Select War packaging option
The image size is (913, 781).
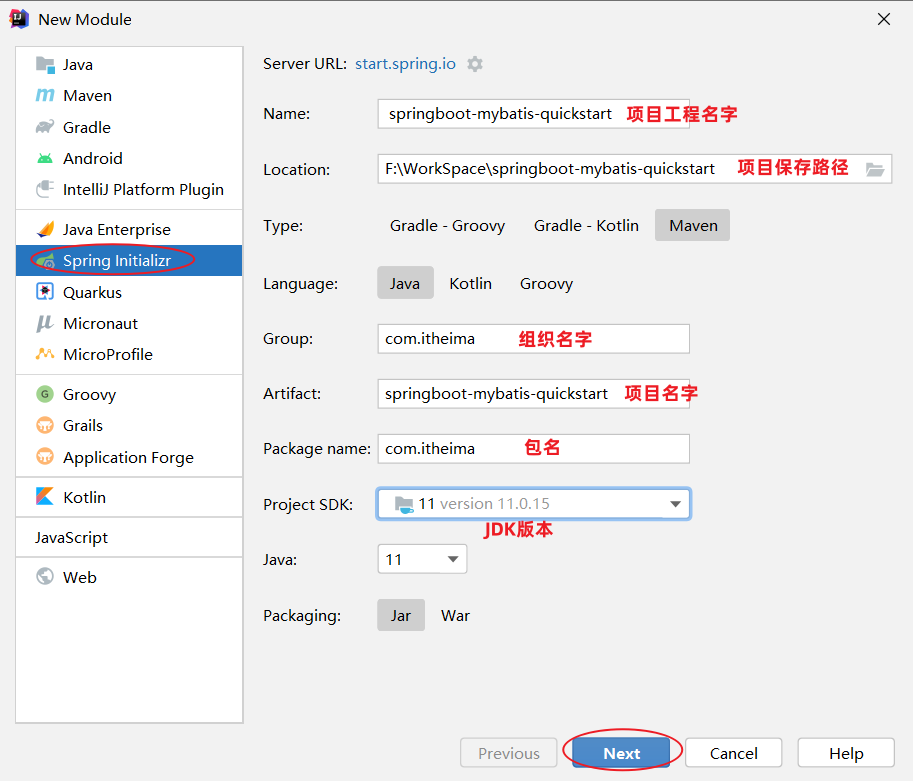coord(455,615)
